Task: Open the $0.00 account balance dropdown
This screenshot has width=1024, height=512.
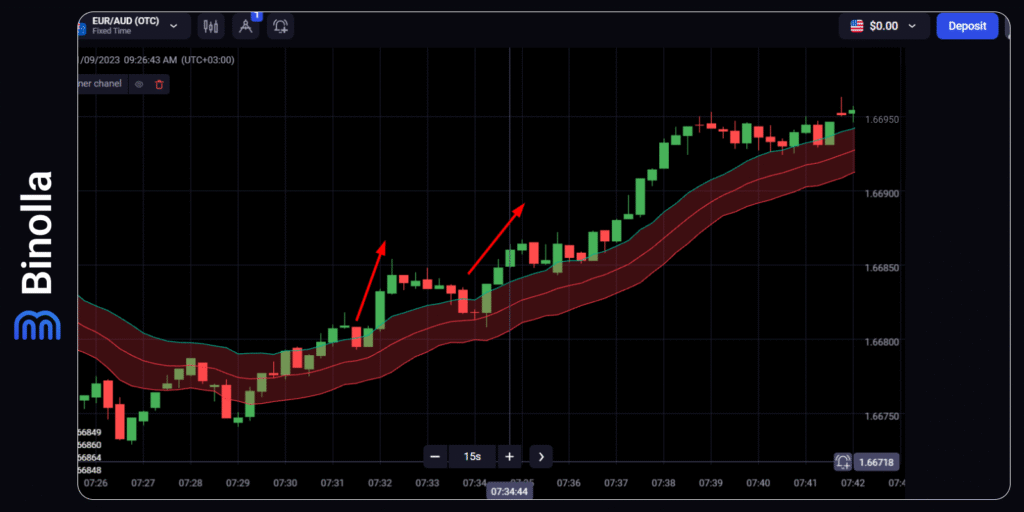Action: point(884,26)
